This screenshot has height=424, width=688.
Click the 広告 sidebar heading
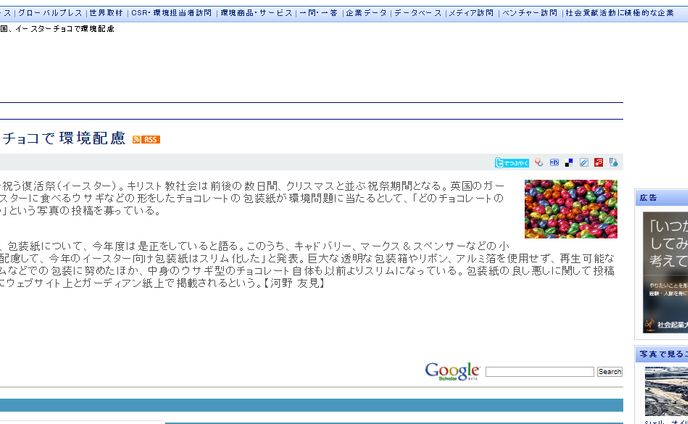(x=648, y=198)
